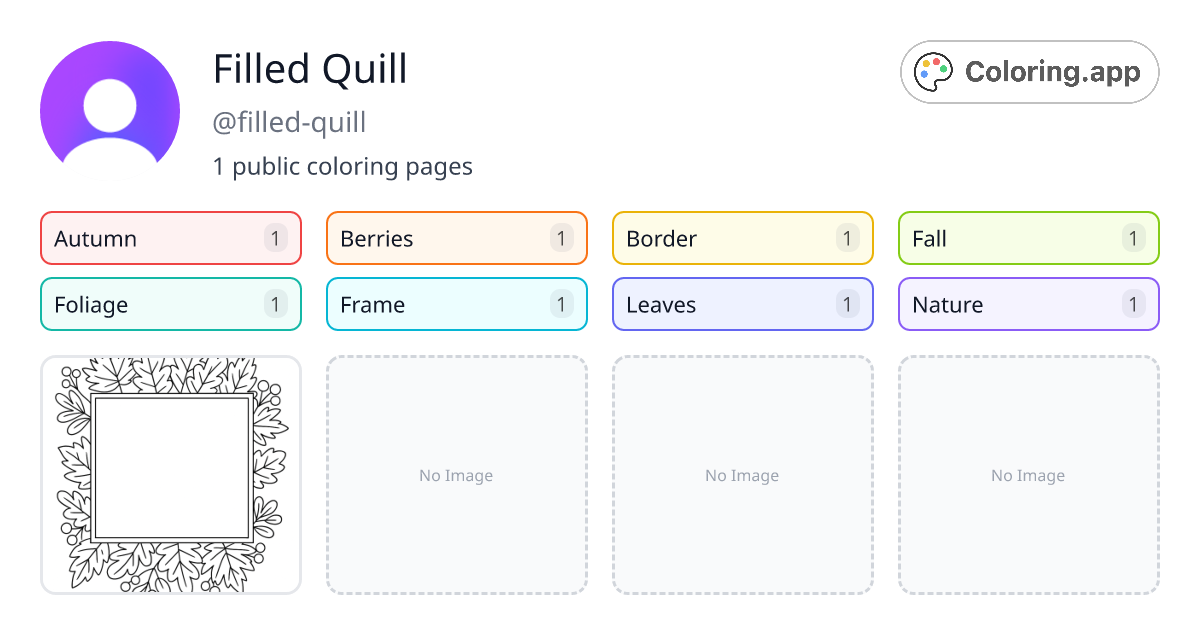Open the leaf frame coloring page thumbnail
Screen dimensions: 1200x630
click(170, 475)
